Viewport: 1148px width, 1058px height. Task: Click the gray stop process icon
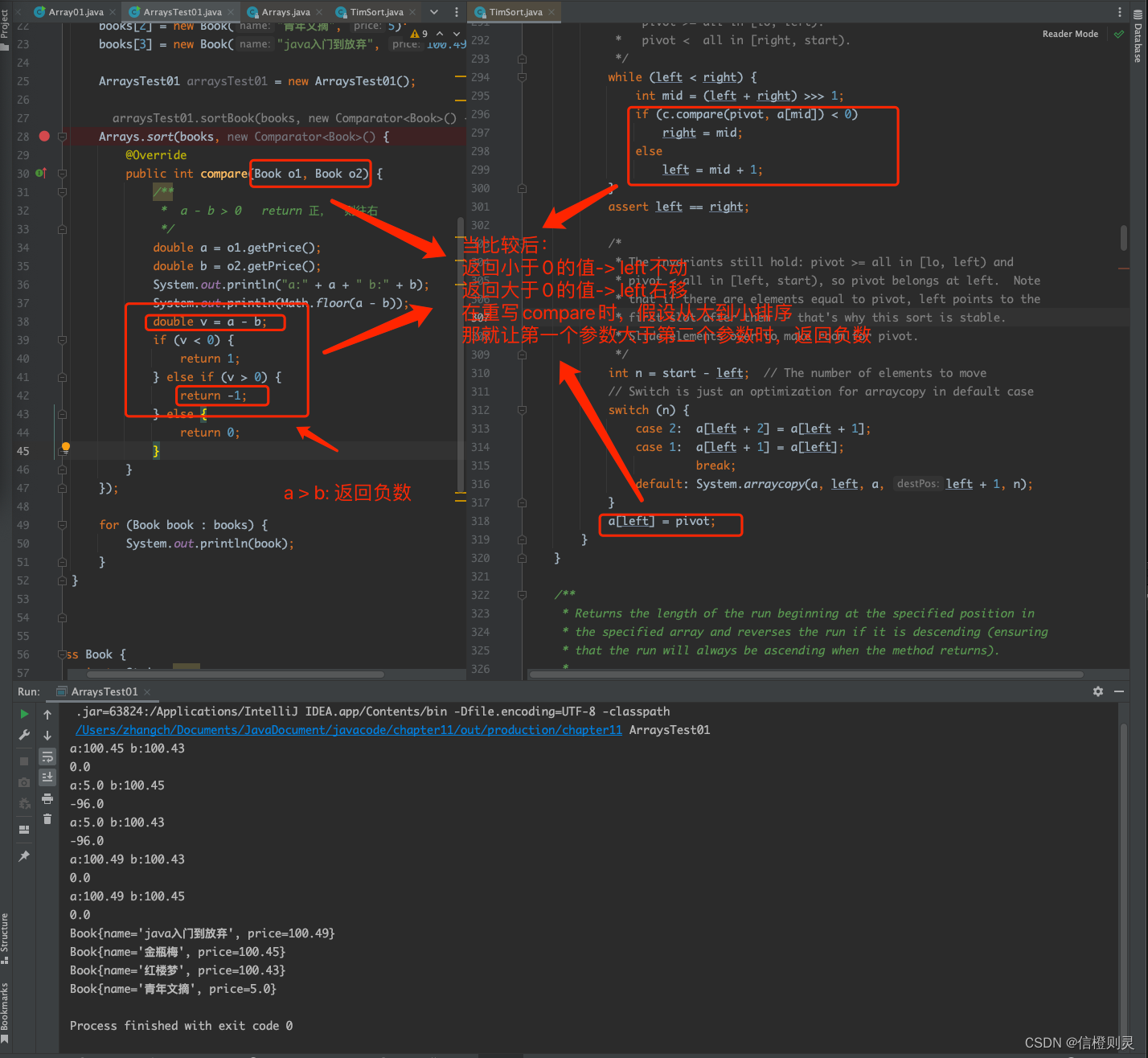tap(24, 761)
